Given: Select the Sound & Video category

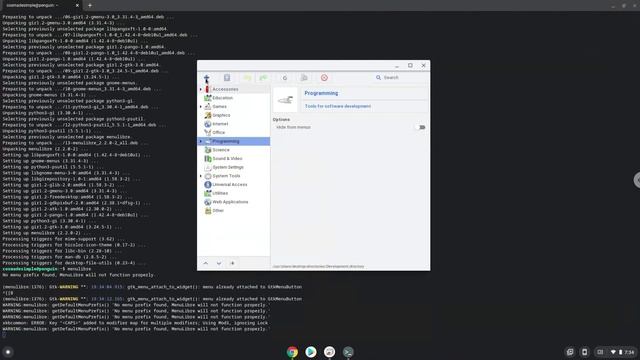Looking at the screenshot, I should 233,158.
